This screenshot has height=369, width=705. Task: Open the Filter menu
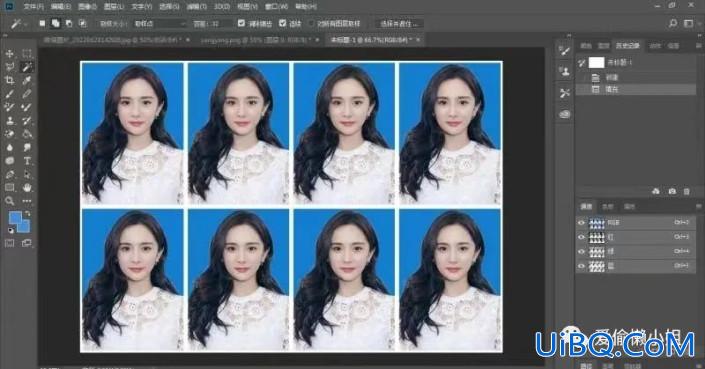(x=196, y=7)
